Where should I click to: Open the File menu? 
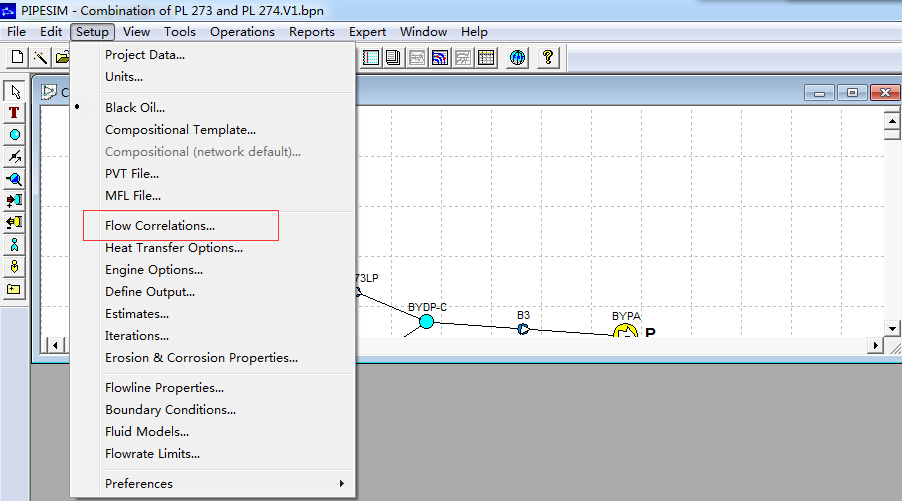point(16,32)
